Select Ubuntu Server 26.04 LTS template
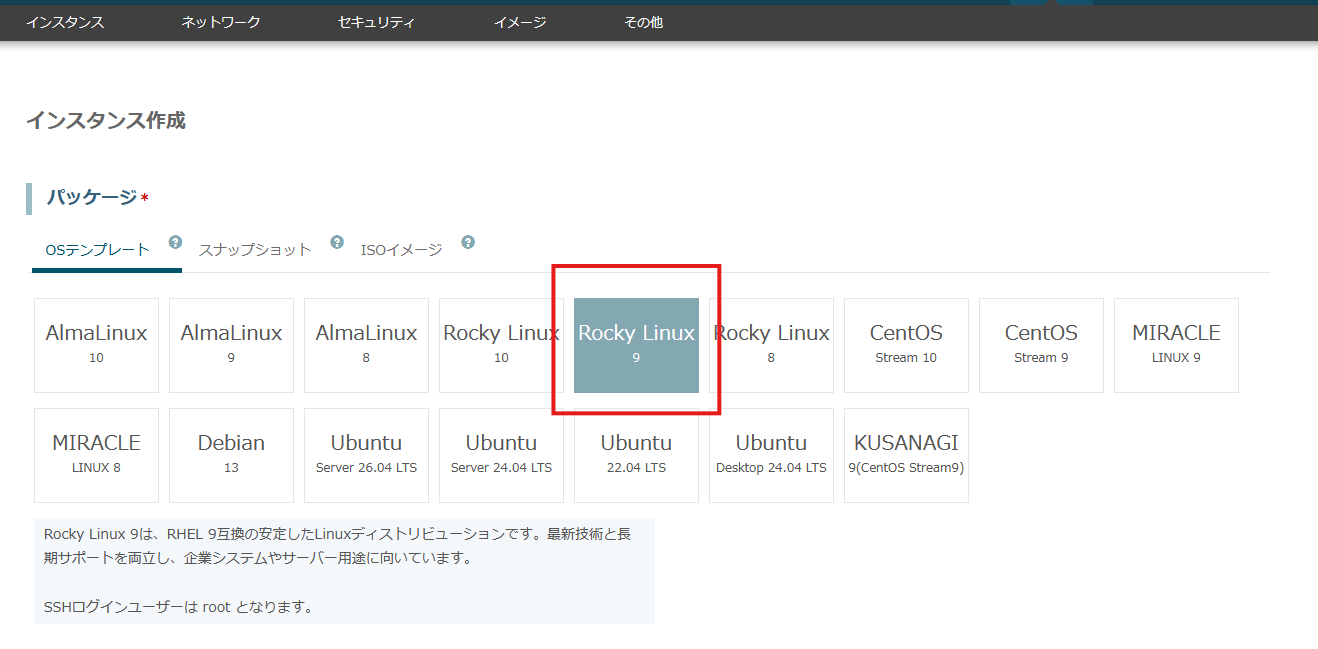 366,455
